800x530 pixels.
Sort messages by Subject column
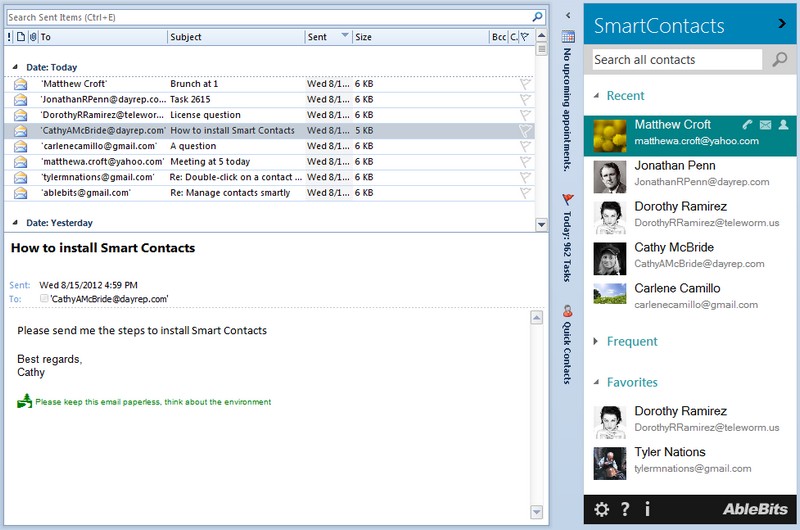coord(236,37)
